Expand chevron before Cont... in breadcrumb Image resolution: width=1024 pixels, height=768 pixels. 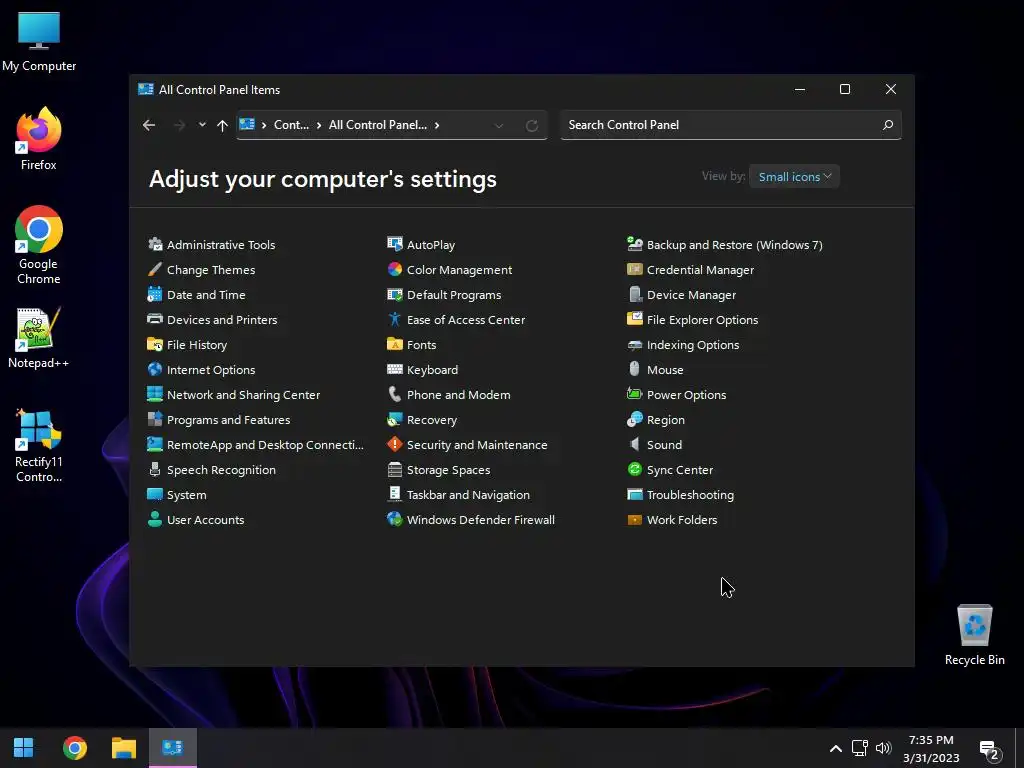pos(264,125)
